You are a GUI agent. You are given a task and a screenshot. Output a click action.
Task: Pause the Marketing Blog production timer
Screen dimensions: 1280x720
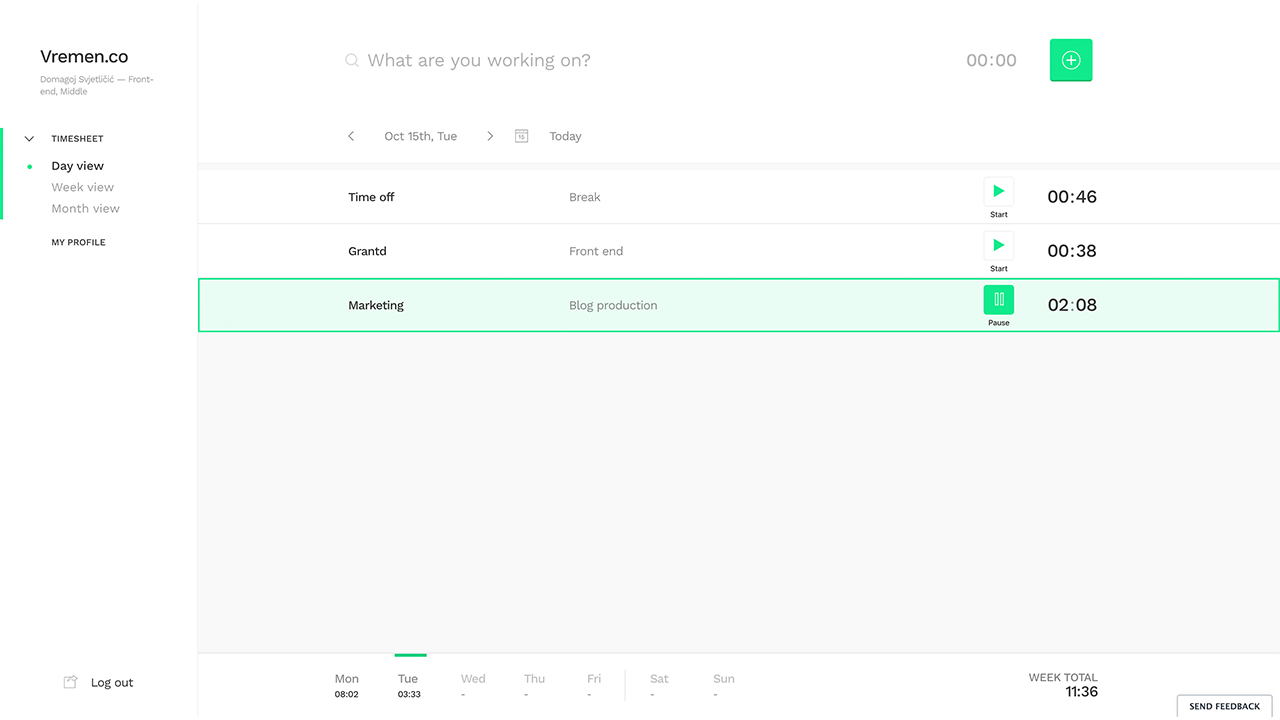click(998, 298)
